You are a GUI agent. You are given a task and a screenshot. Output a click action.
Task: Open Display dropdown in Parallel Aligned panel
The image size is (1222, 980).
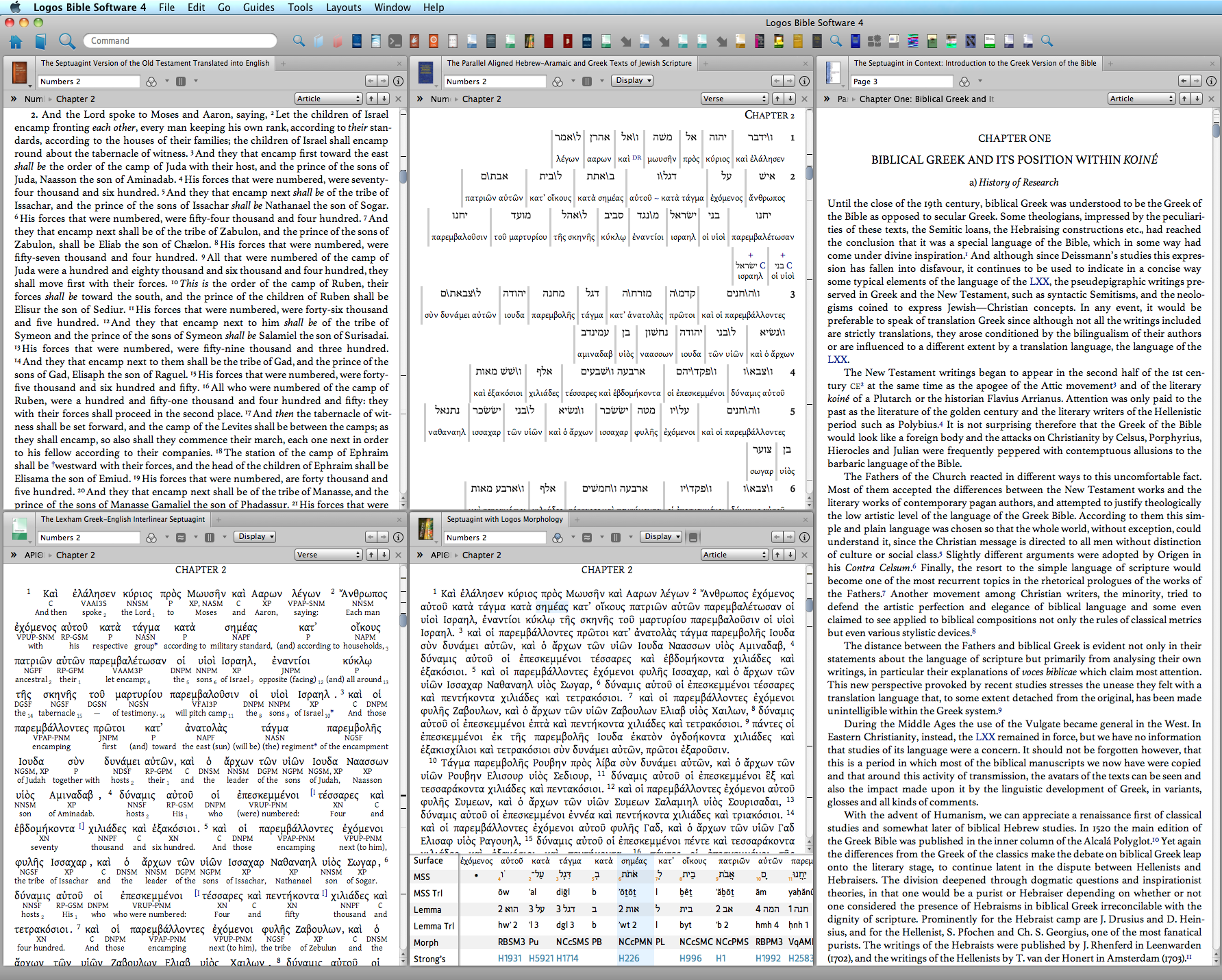coord(633,81)
